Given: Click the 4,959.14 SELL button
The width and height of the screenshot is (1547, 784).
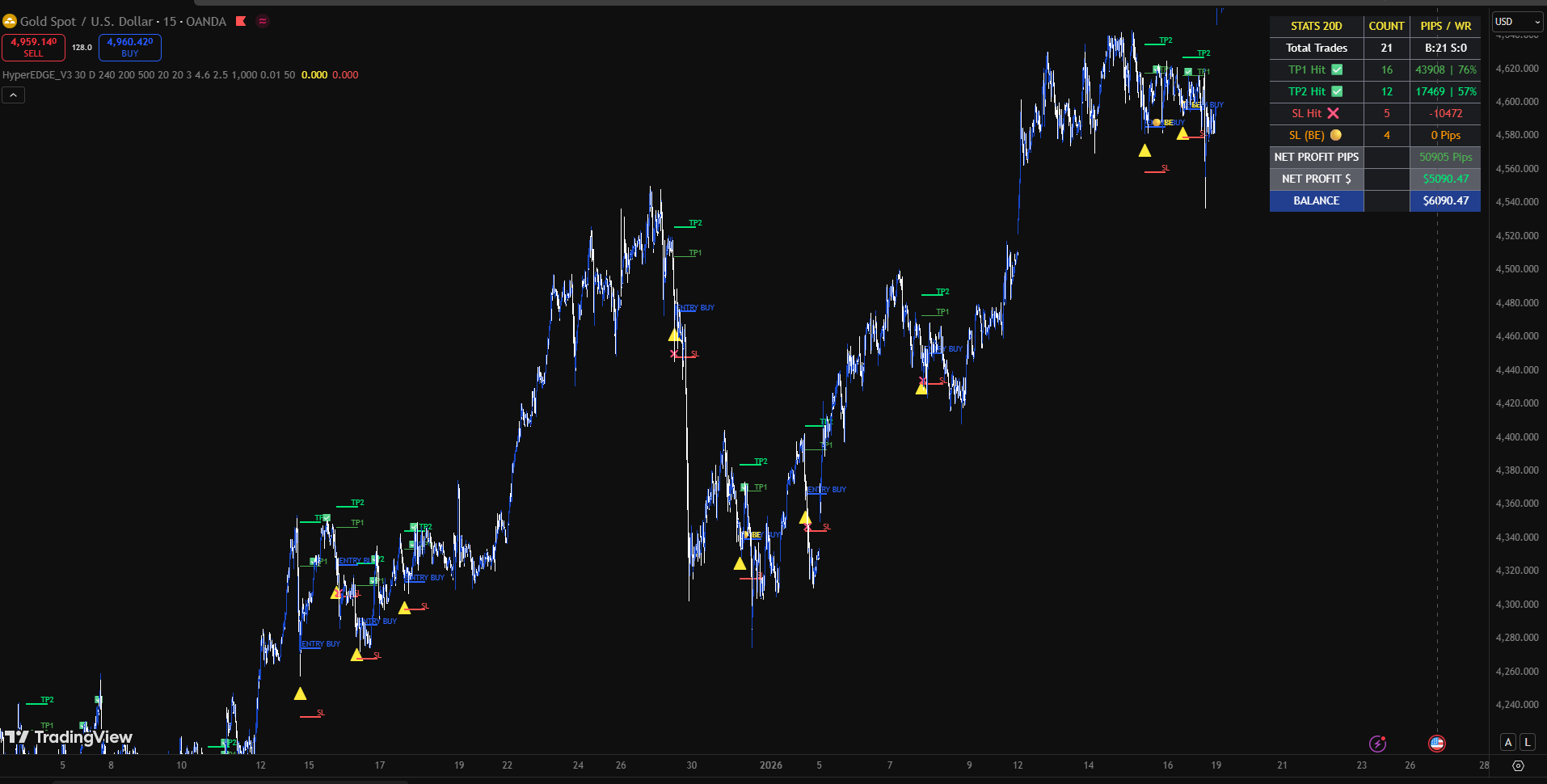Looking at the screenshot, I should (33, 47).
